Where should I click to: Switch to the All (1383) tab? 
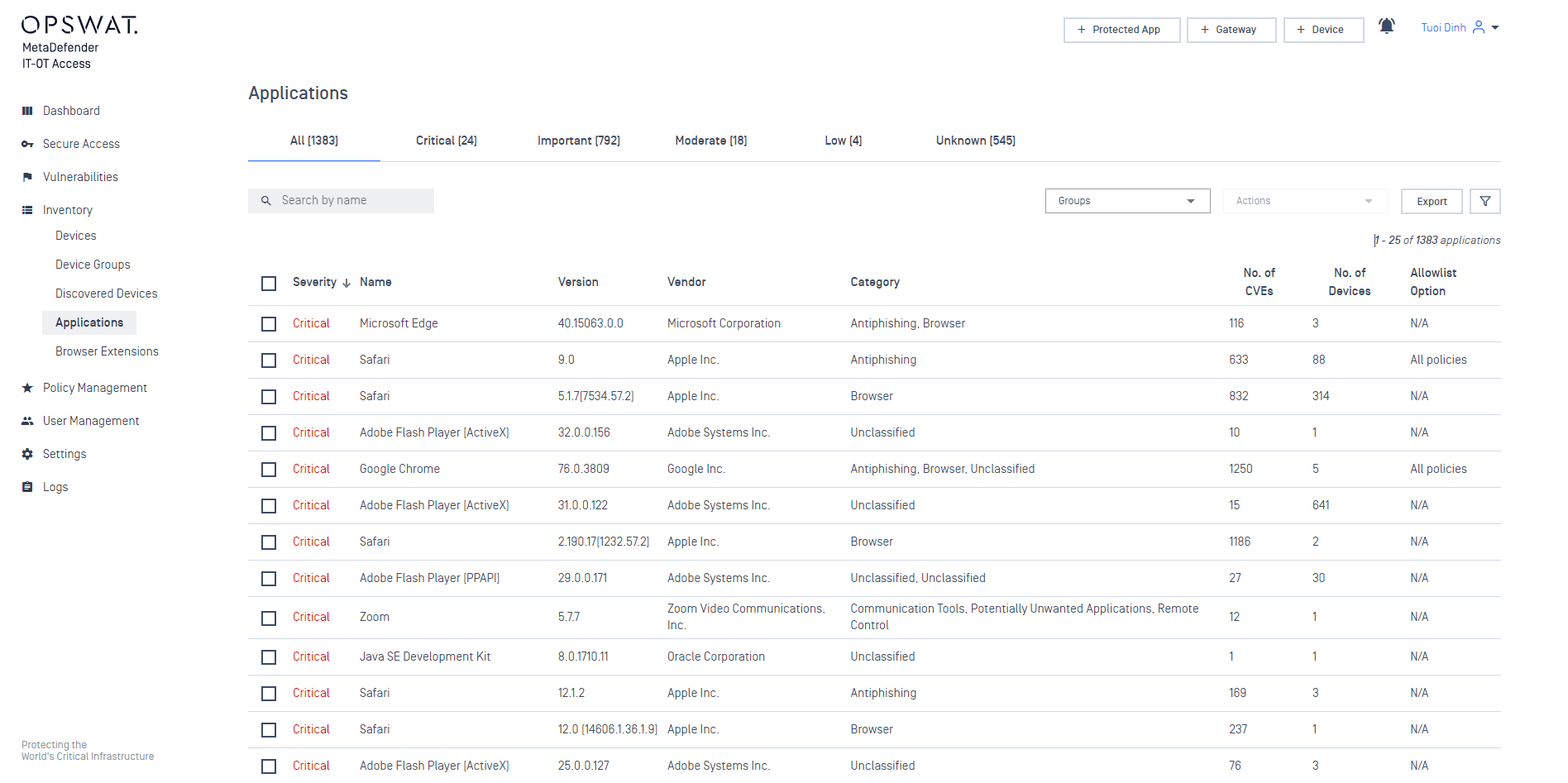pos(314,141)
